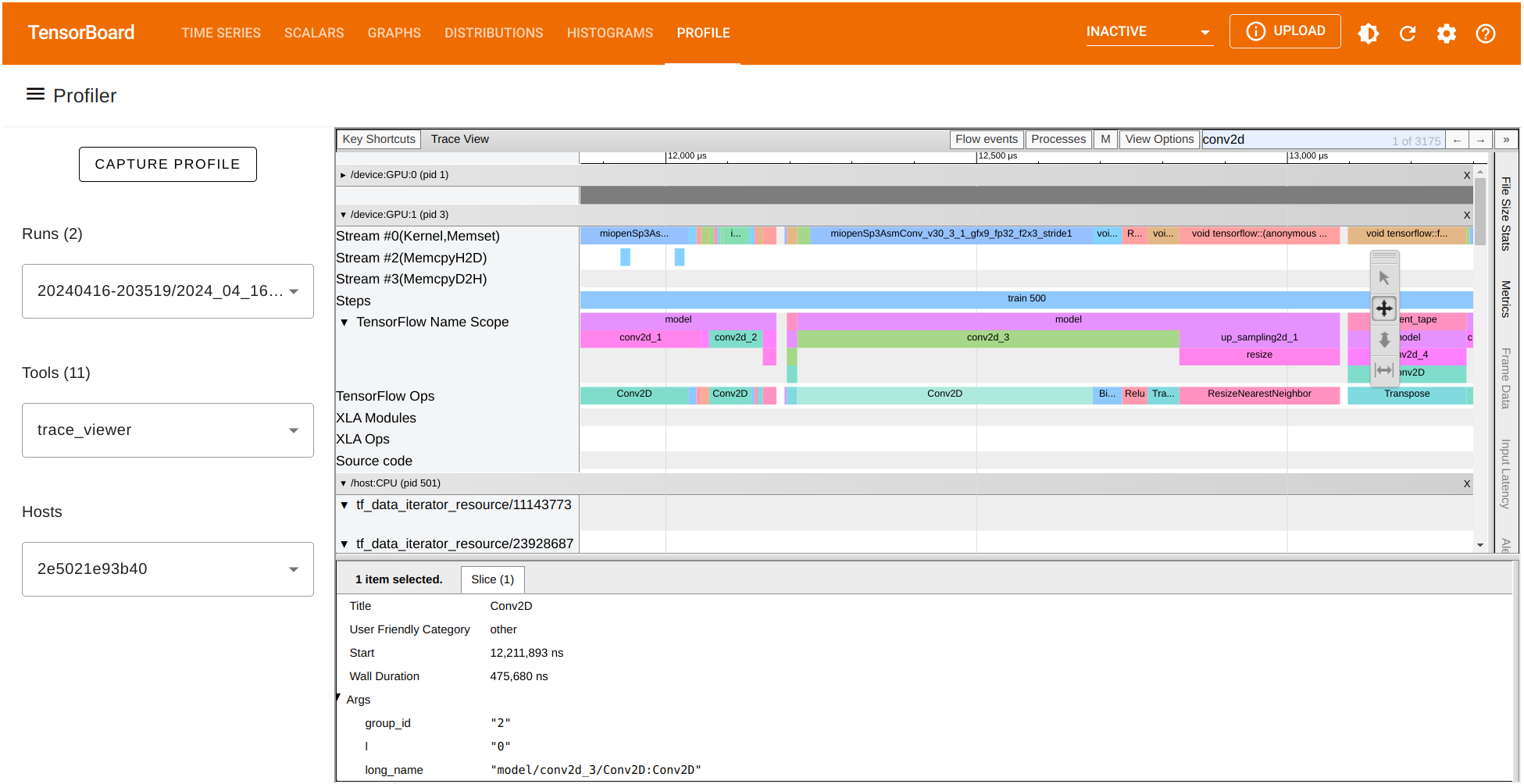
Task: Select the conv2d_3 name scope slice
Action: click(x=987, y=338)
